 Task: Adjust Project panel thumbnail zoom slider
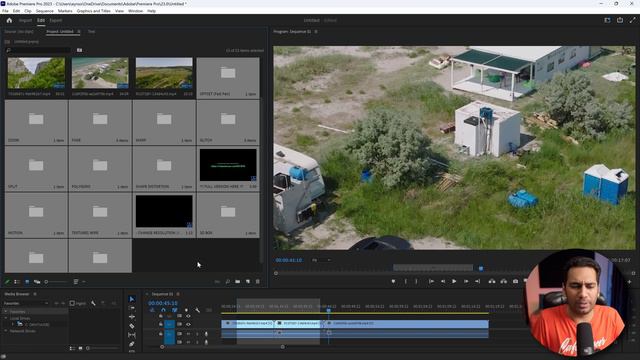click(56, 282)
